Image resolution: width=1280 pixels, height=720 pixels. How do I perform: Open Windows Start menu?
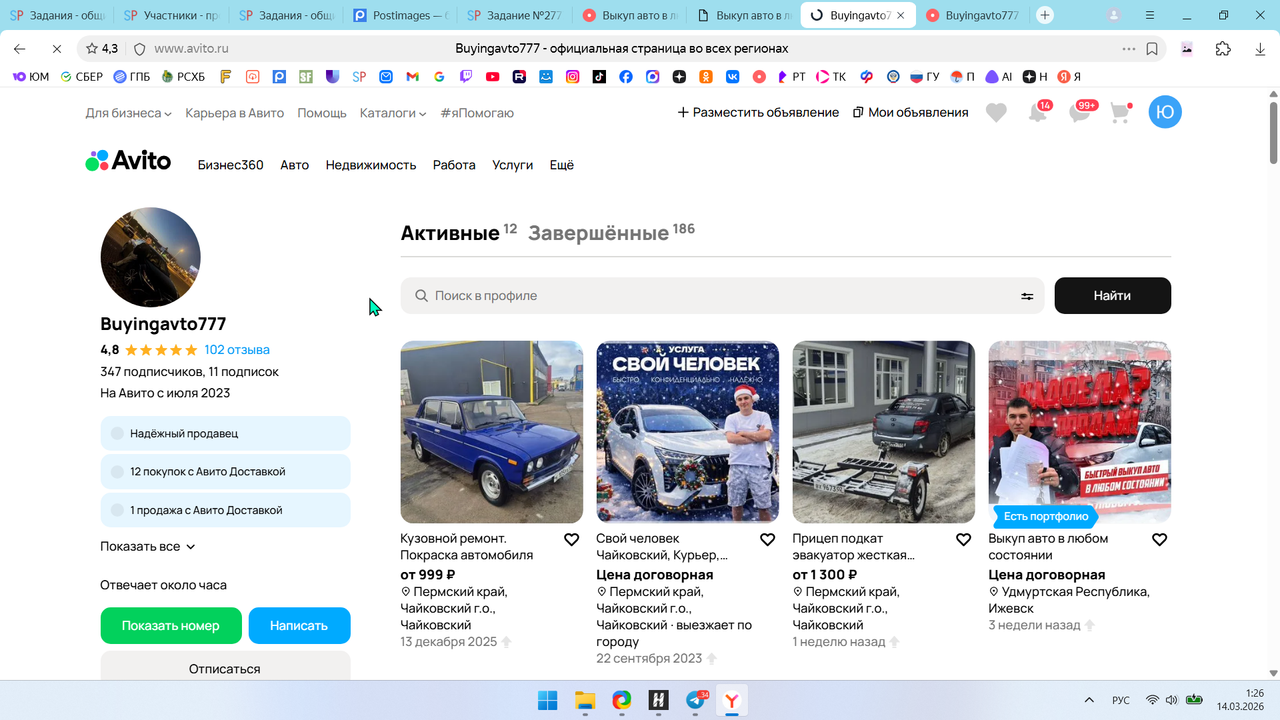pyautogui.click(x=548, y=700)
